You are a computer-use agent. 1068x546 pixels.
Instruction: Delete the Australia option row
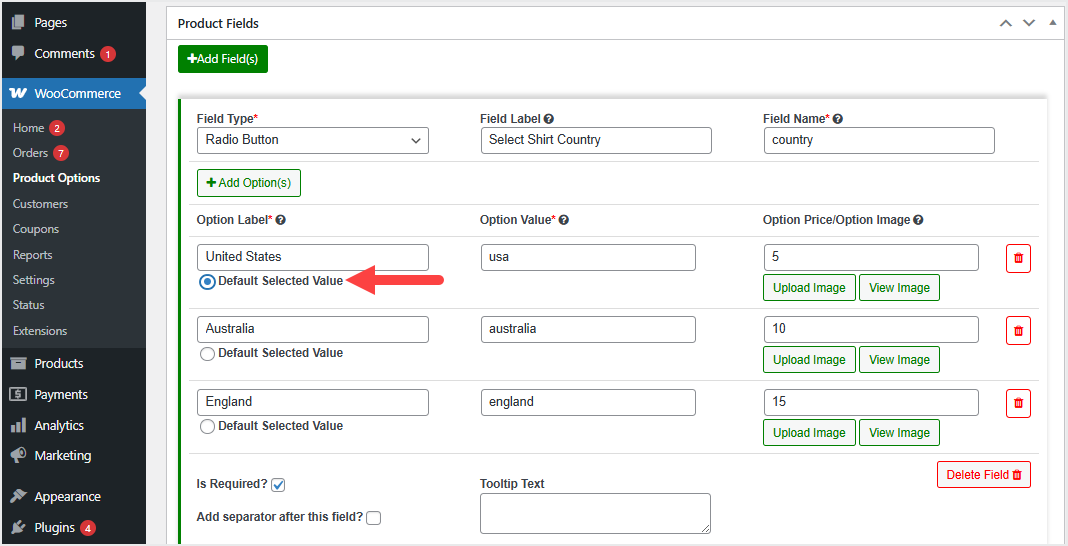tap(1018, 330)
